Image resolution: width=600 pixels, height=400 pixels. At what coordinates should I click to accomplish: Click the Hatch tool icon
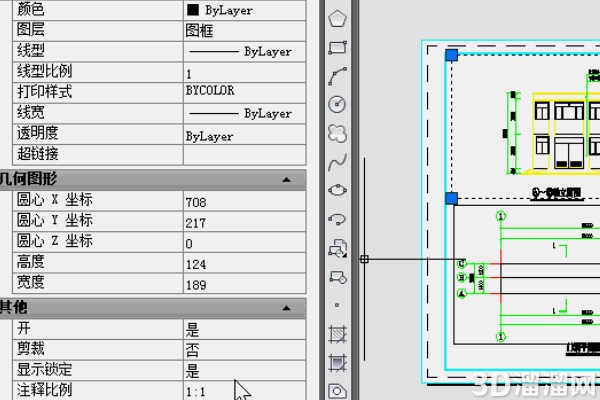click(x=337, y=334)
